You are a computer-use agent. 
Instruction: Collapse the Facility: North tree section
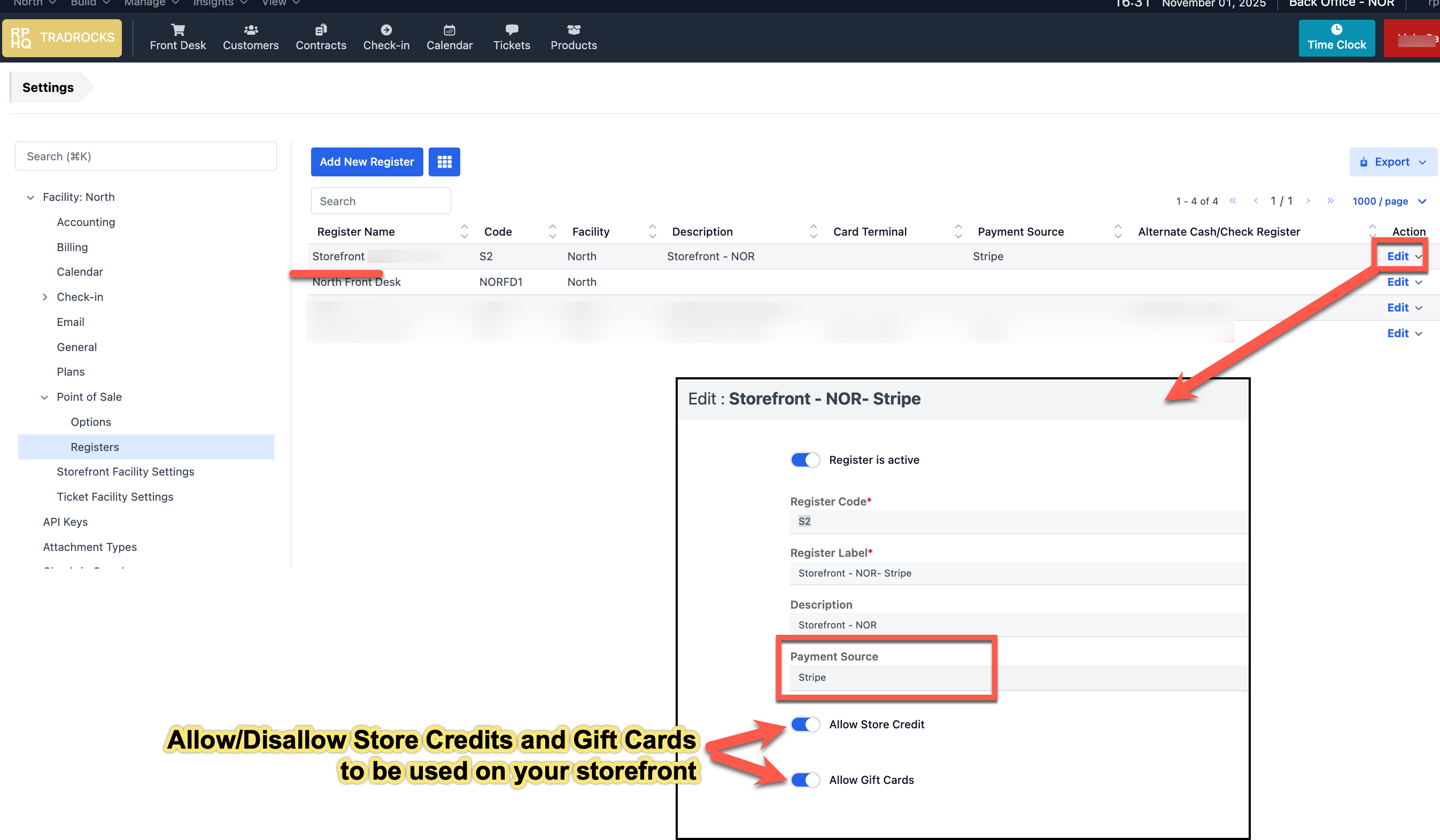30,197
